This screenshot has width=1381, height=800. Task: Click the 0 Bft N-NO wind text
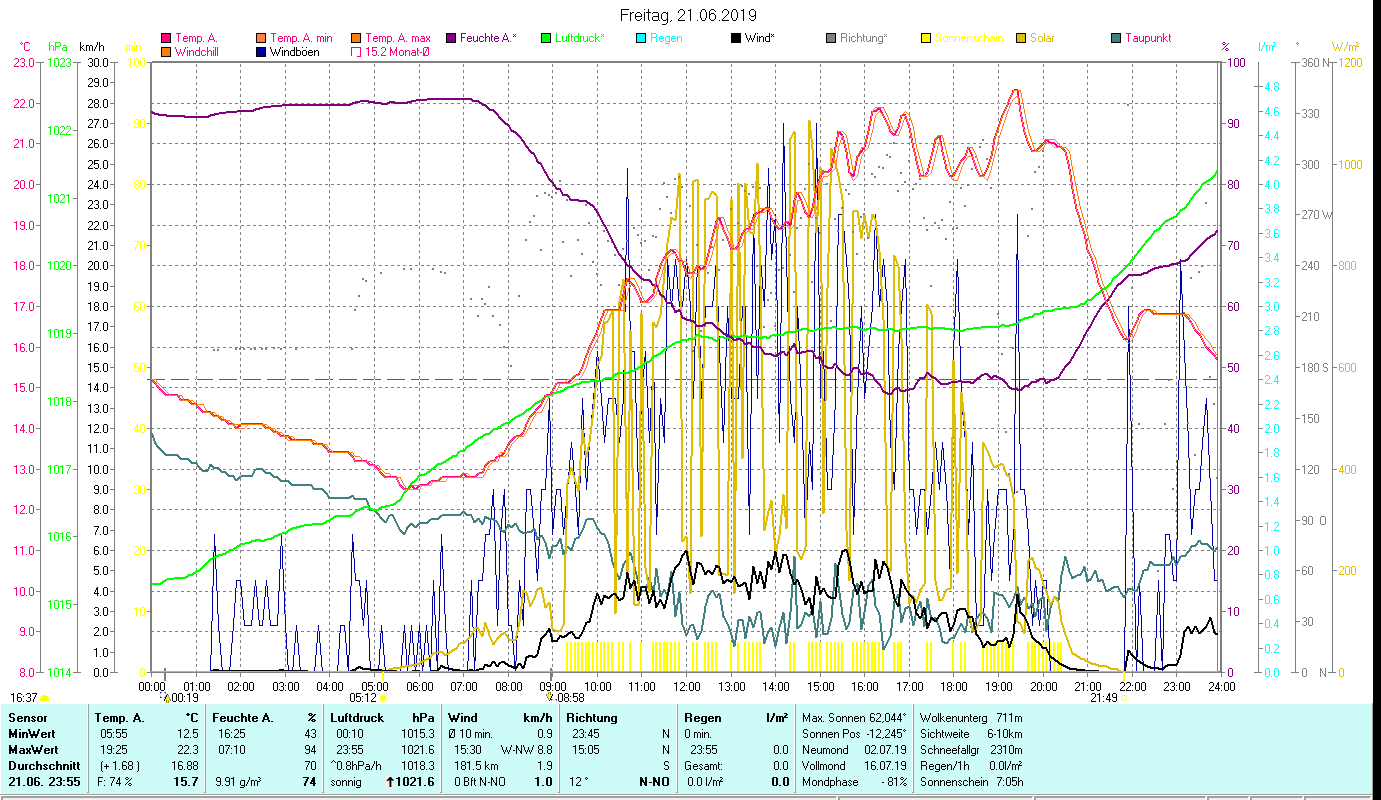(481, 782)
